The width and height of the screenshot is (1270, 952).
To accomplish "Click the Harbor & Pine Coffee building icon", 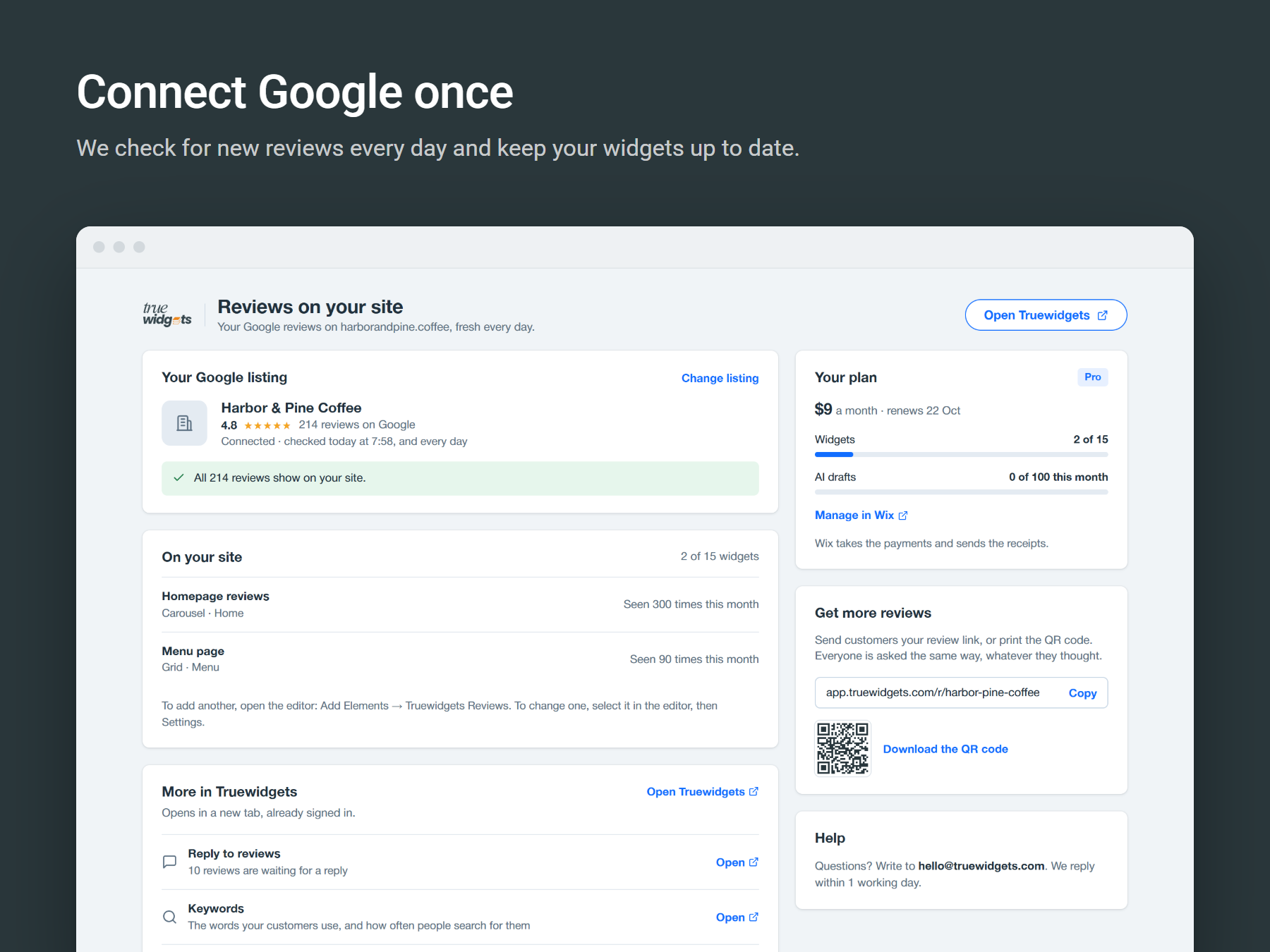I will [184, 423].
